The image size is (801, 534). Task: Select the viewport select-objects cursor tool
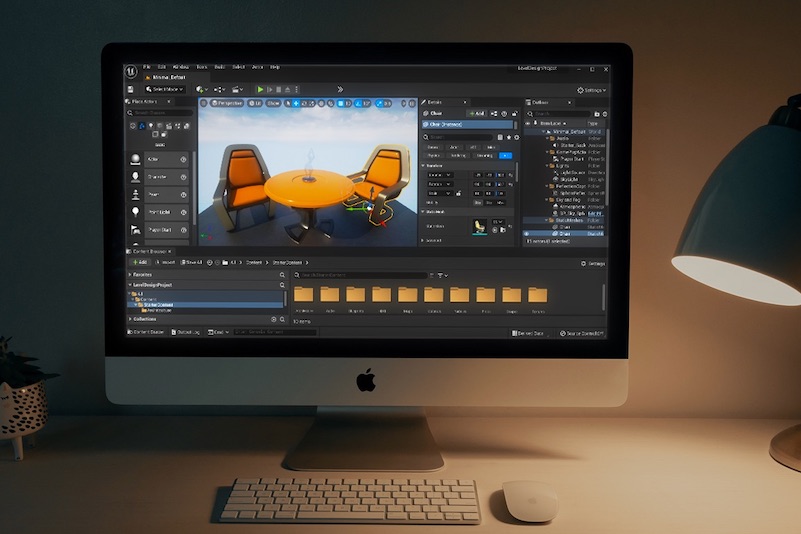coord(288,103)
